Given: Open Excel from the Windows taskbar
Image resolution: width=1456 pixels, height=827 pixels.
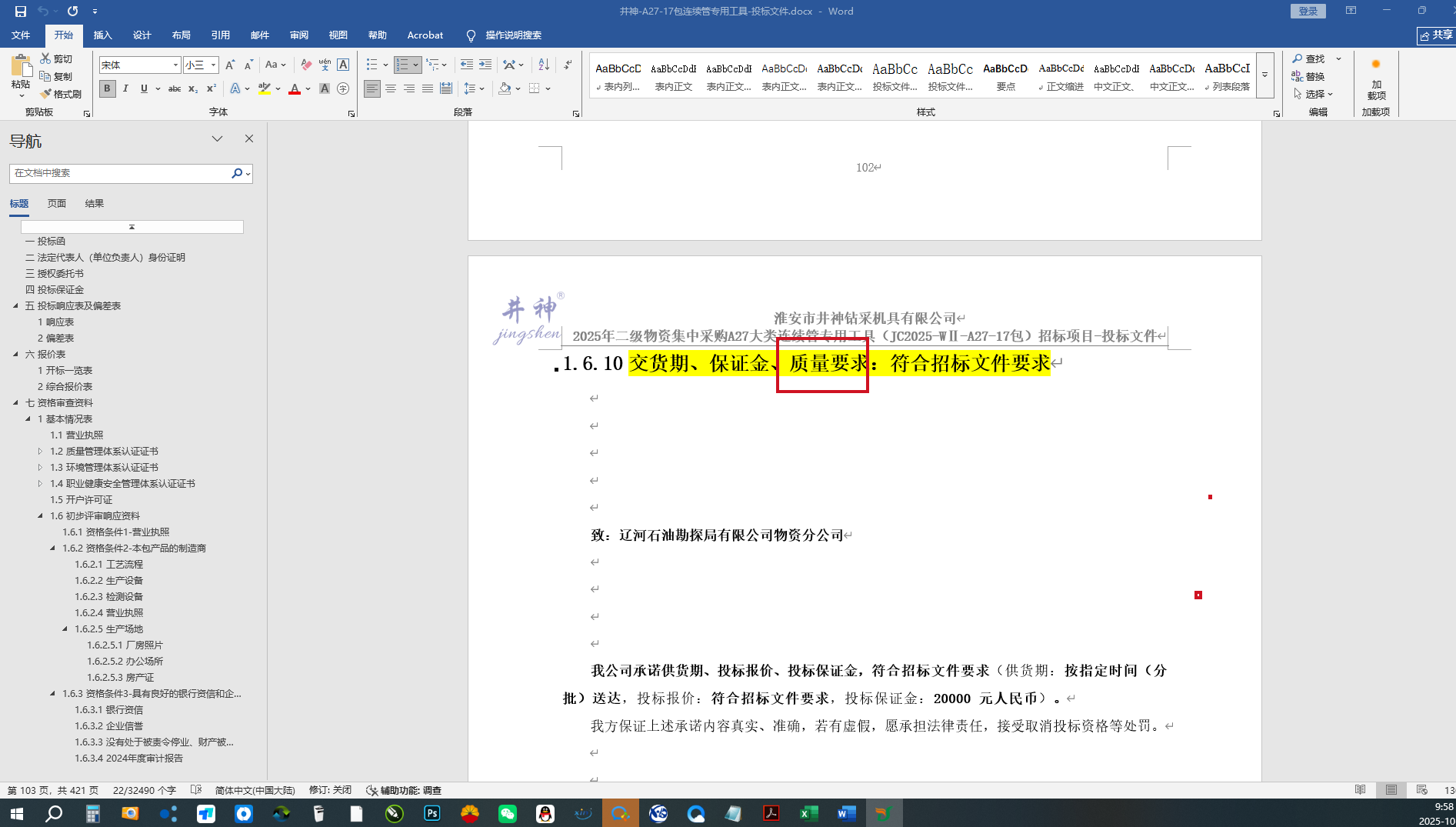Looking at the screenshot, I should pos(809,813).
